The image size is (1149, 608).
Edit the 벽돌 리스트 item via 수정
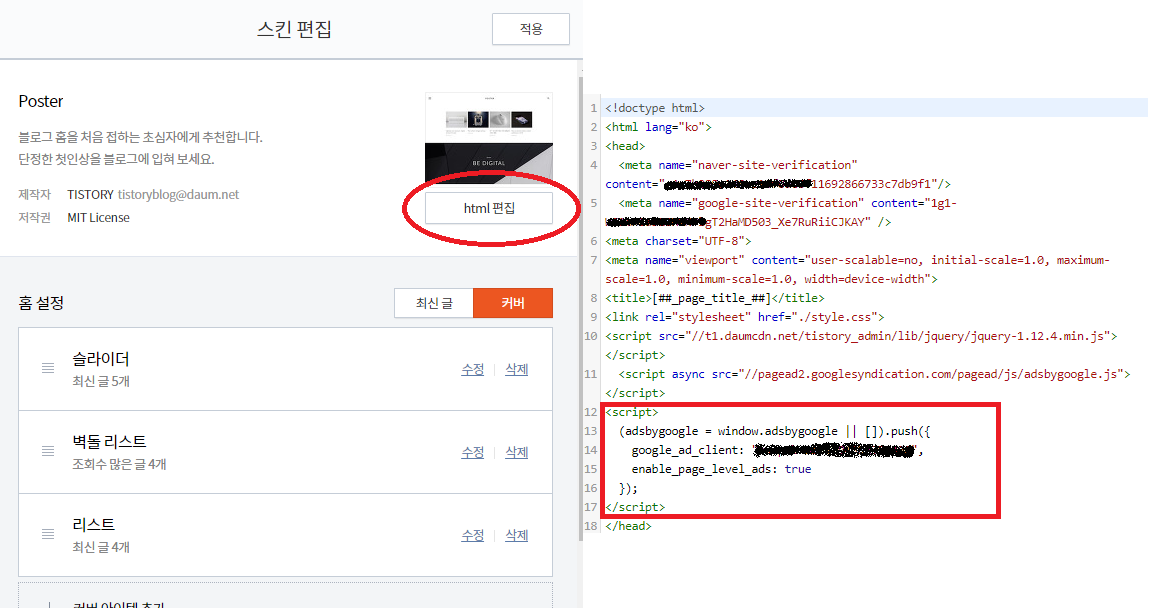point(473,453)
